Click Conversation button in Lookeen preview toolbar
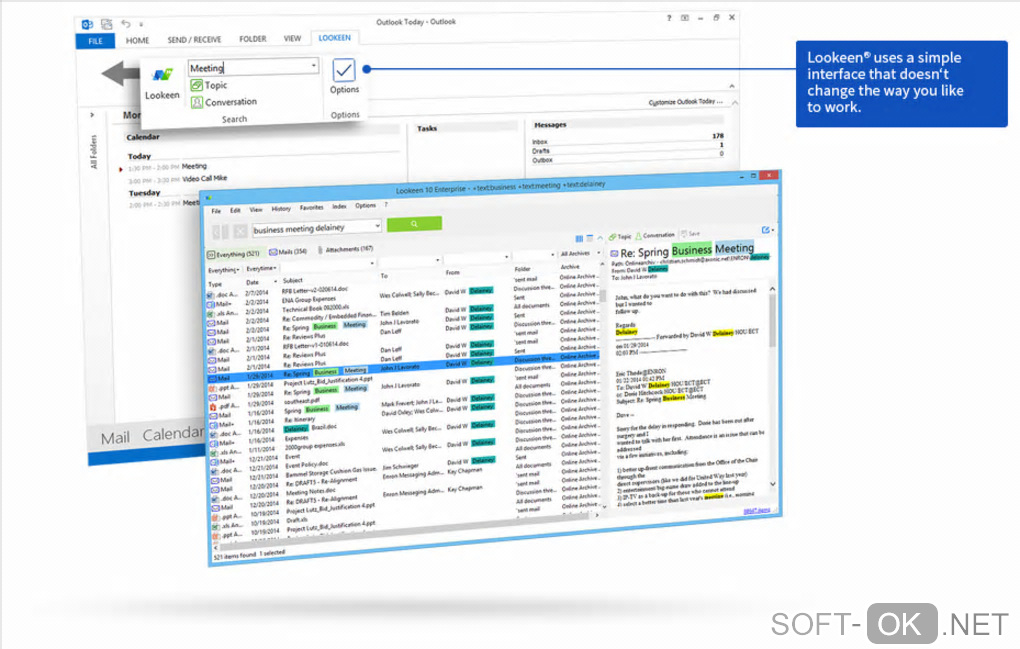The image size is (1020, 649). pos(655,235)
